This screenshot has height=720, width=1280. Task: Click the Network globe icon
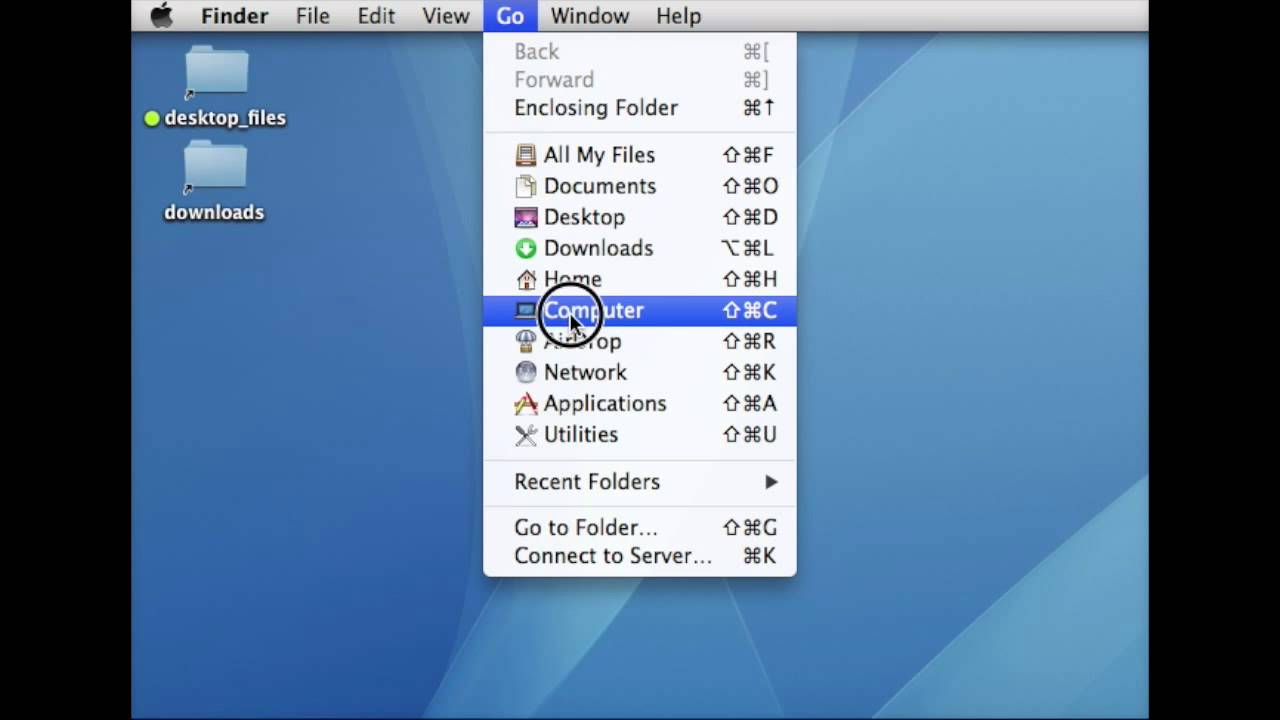pyautogui.click(x=526, y=372)
